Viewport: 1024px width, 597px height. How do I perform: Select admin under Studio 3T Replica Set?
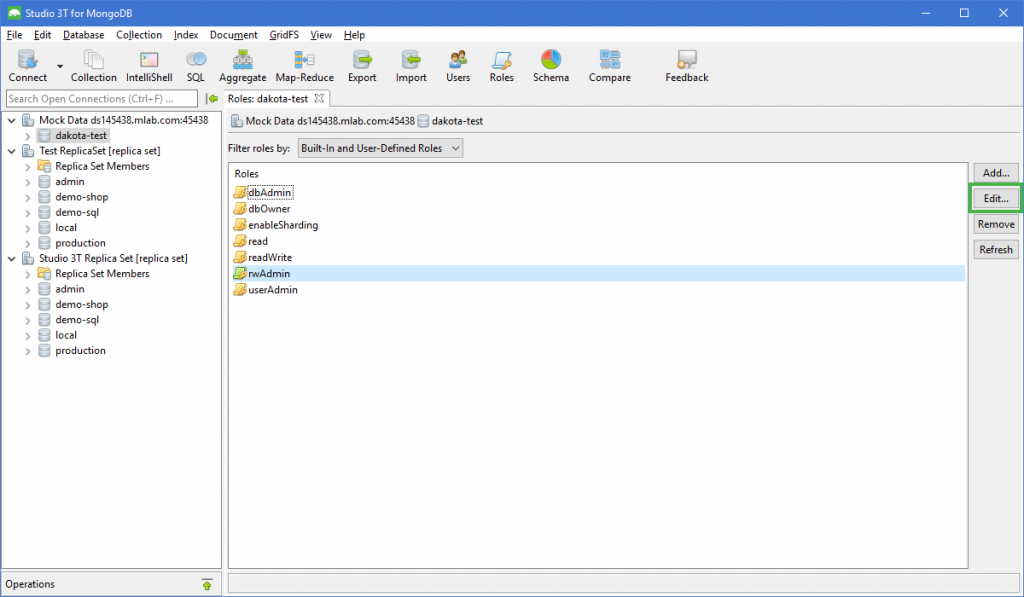tap(70, 289)
